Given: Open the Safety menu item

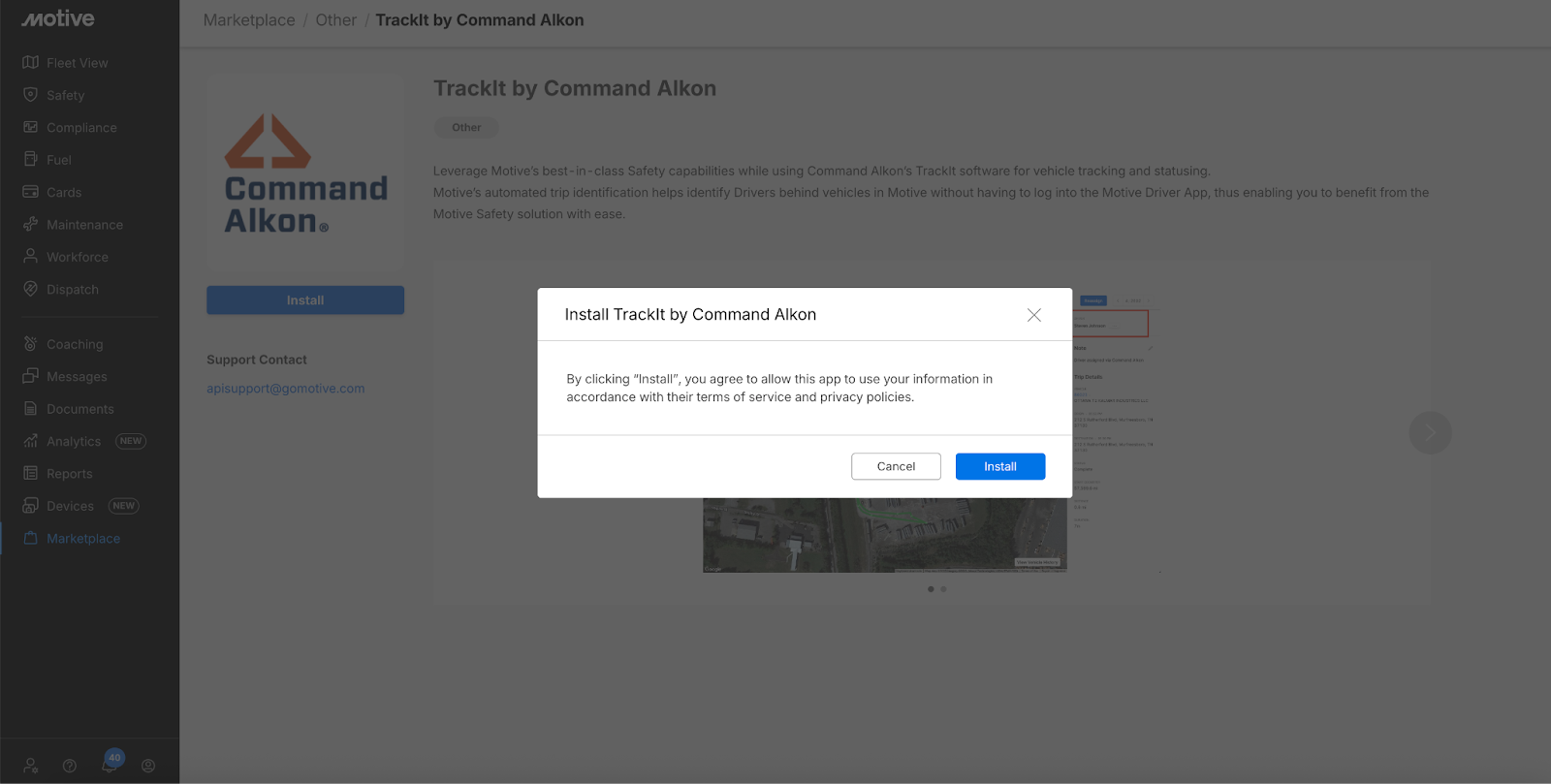Looking at the screenshot, I should [66, 95].
